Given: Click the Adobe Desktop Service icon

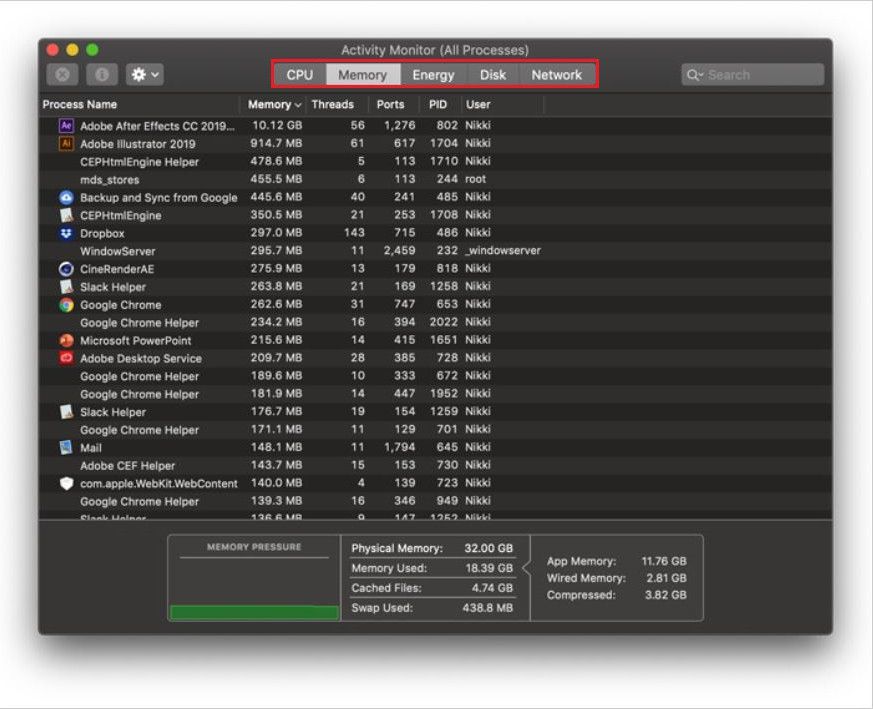Looking at the screenshot, I should 66,358.
